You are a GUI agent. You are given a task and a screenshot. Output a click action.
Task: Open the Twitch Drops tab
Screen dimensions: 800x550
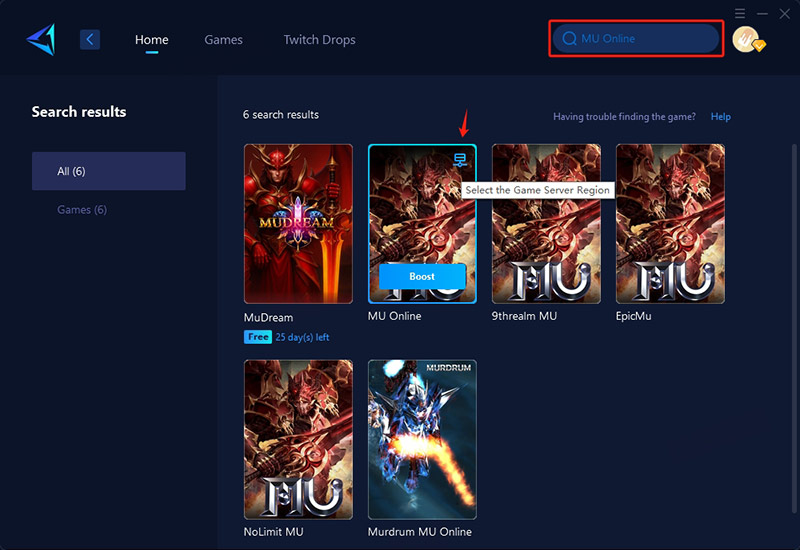click(319, 39)
